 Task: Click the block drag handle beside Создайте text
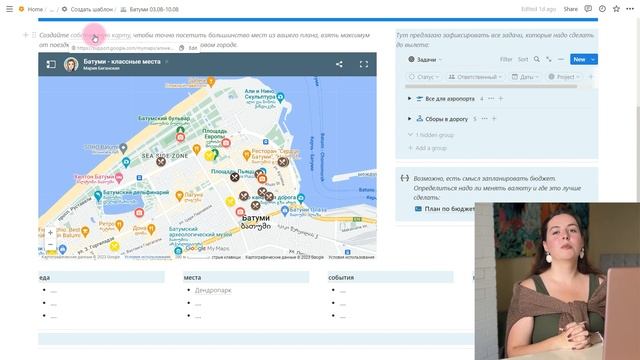tap(34, 35)
